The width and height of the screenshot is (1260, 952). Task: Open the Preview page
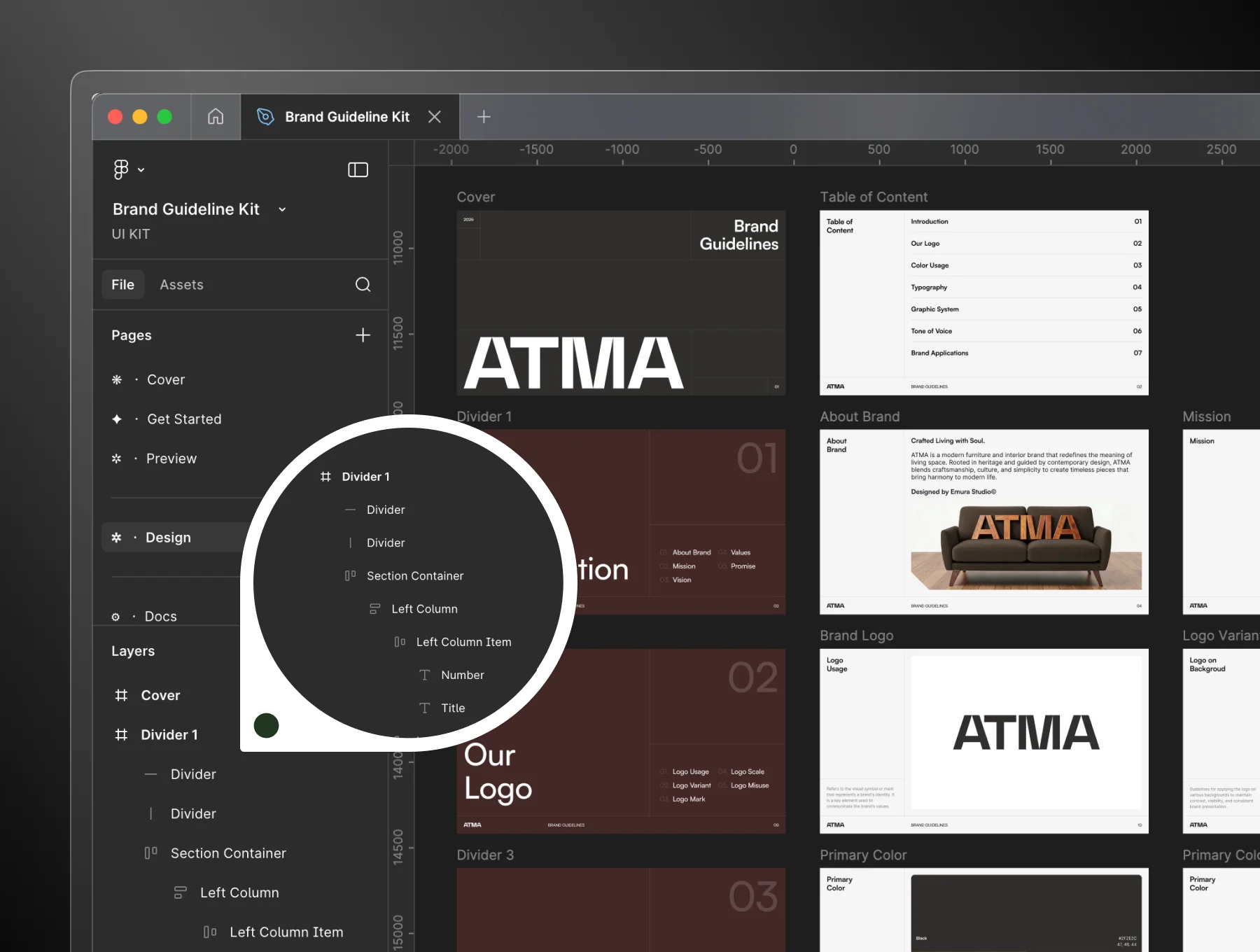(x=171, y=458)
